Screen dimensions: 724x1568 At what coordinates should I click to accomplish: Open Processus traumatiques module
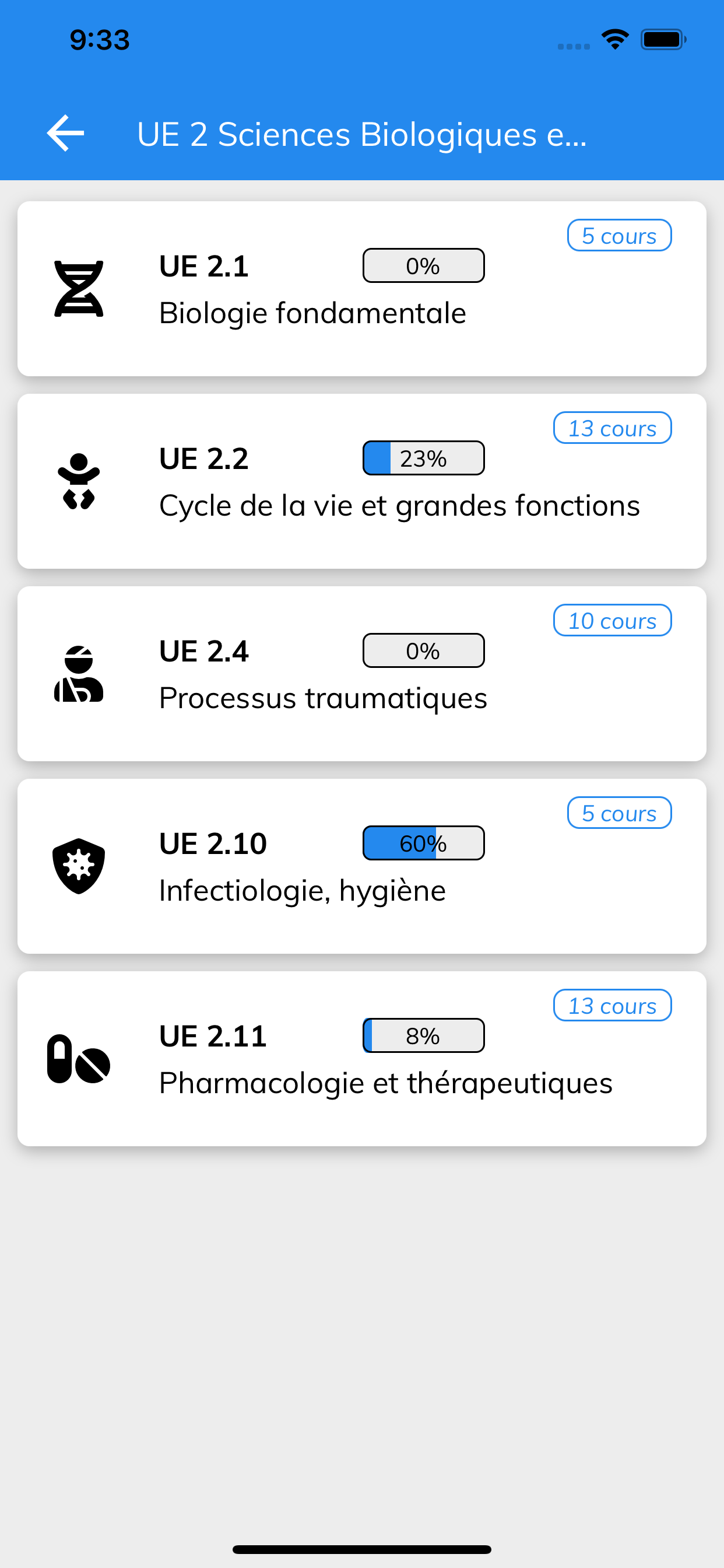[x=362, y=673]
